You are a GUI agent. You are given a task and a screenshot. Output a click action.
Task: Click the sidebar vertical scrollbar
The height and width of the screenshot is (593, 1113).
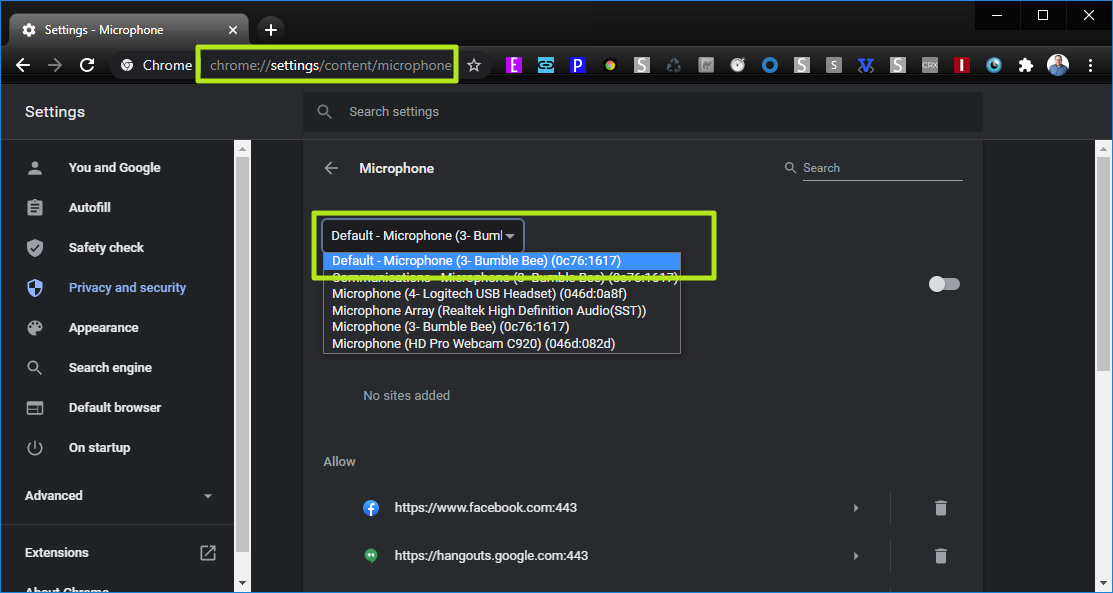coord(242,355)
